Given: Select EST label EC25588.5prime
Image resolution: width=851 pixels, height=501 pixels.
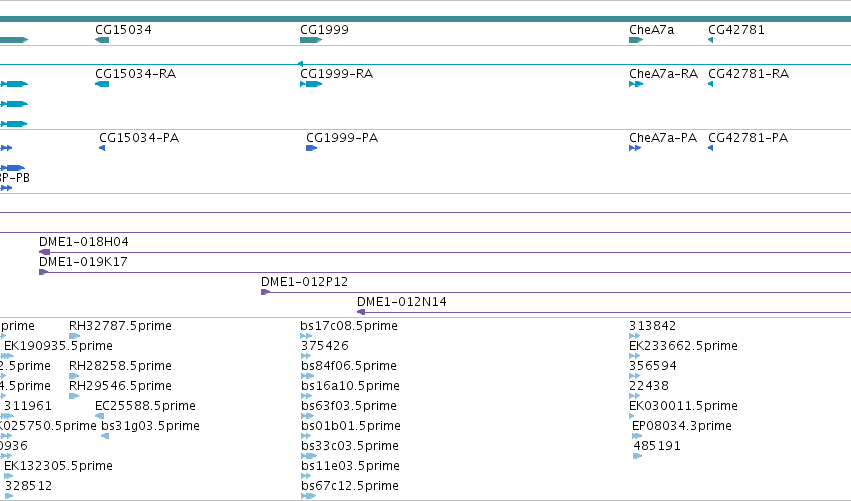Looking at the screenshot, I should coord(145,406).
